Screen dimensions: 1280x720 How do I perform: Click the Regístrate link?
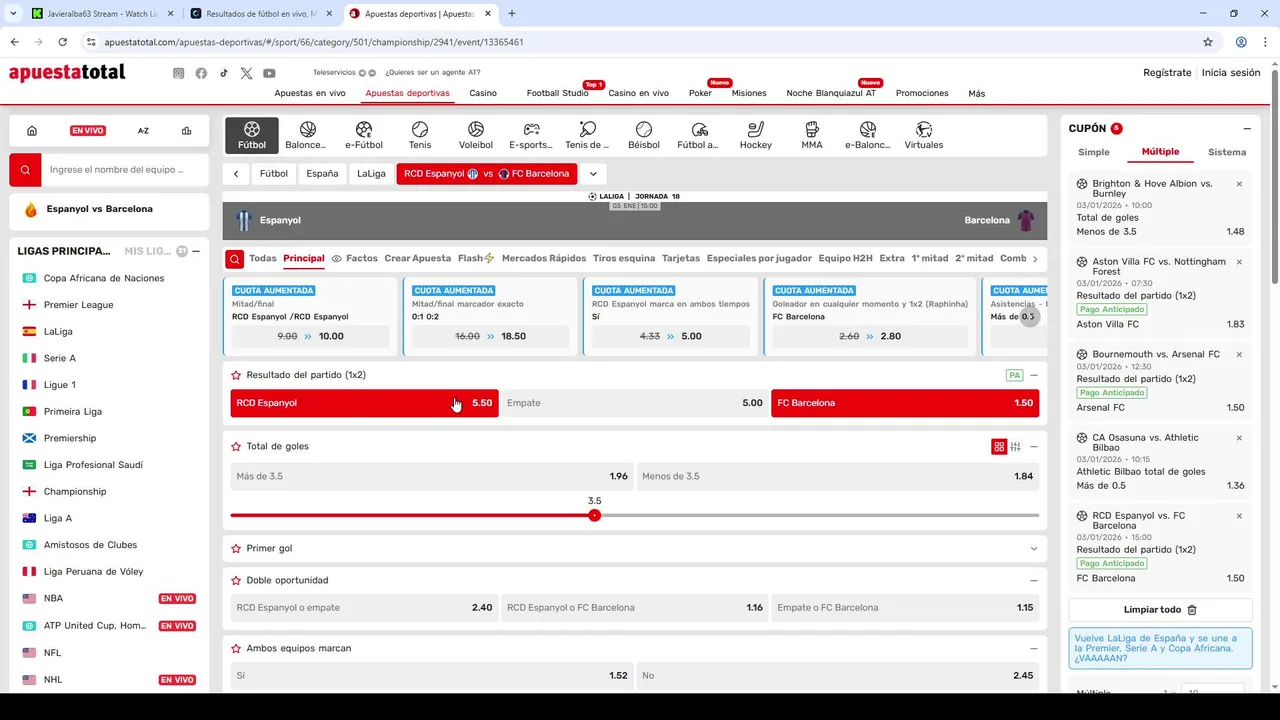coord(1167,73)
